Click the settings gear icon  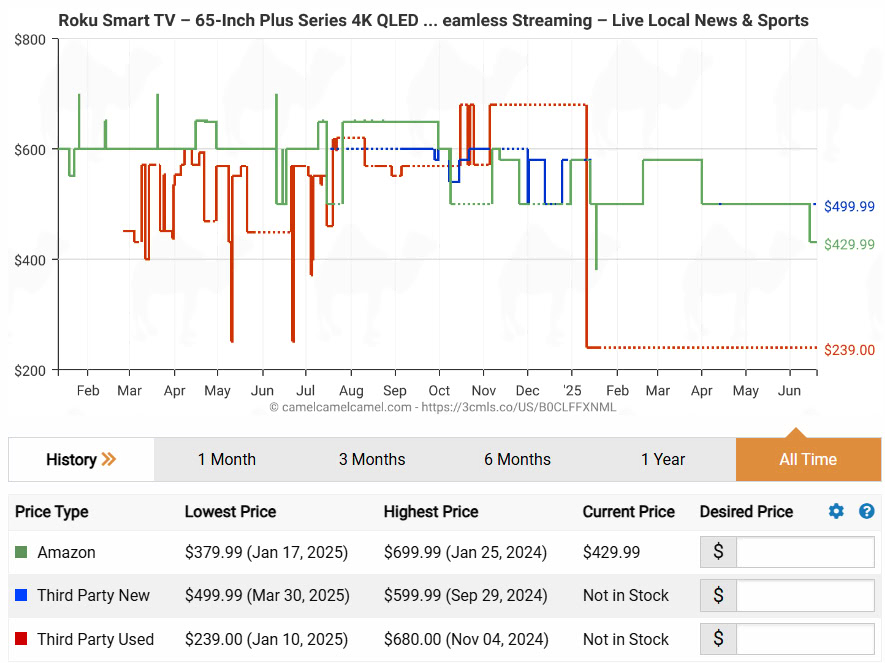pos(836,511)
